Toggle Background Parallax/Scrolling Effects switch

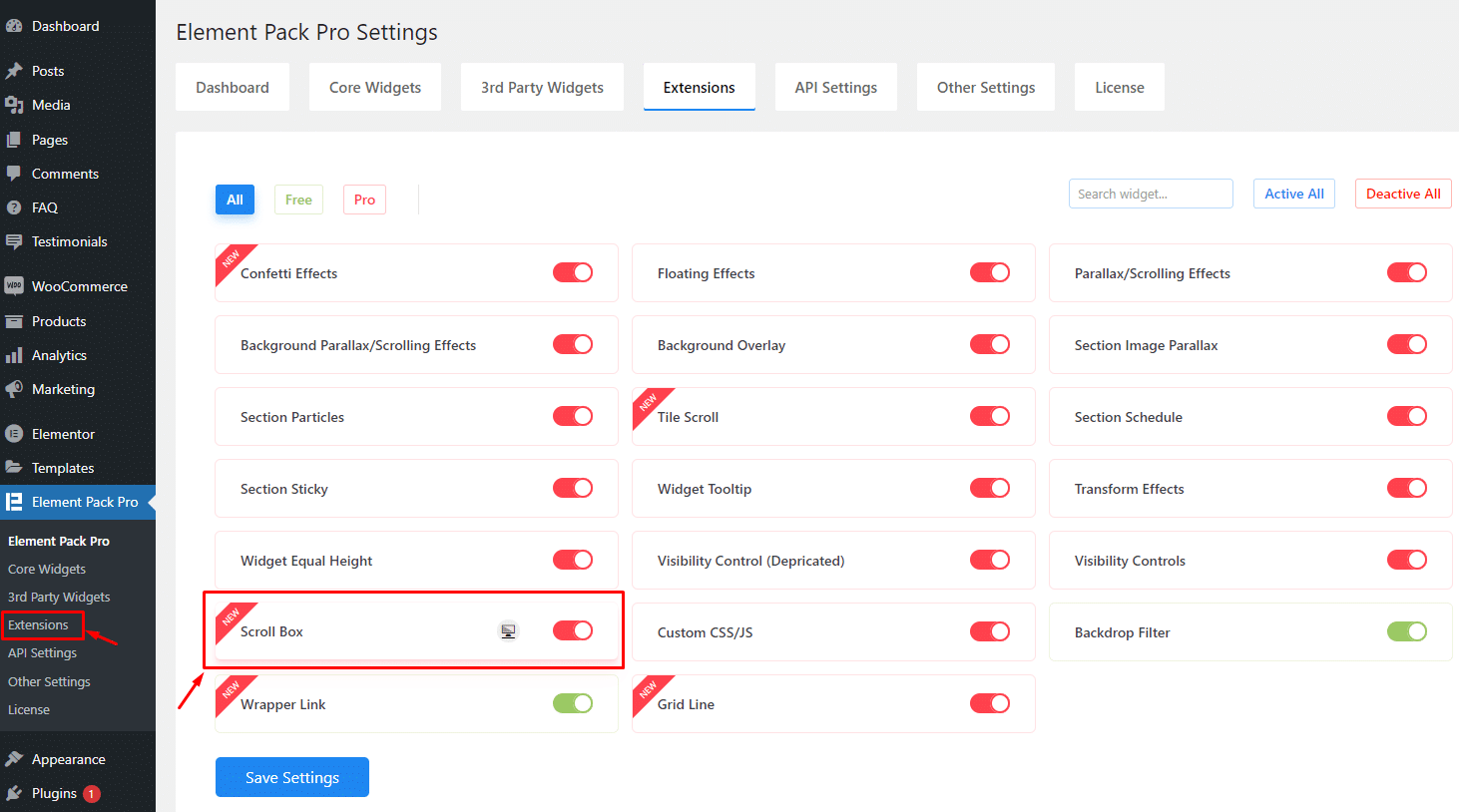click(573, 344)
